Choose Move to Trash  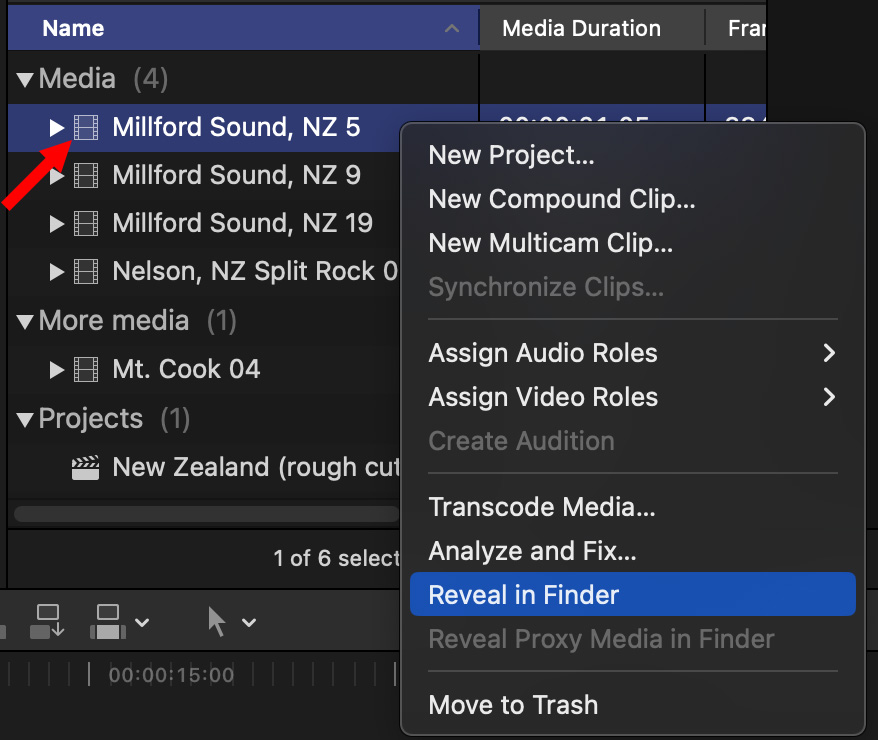513,705
